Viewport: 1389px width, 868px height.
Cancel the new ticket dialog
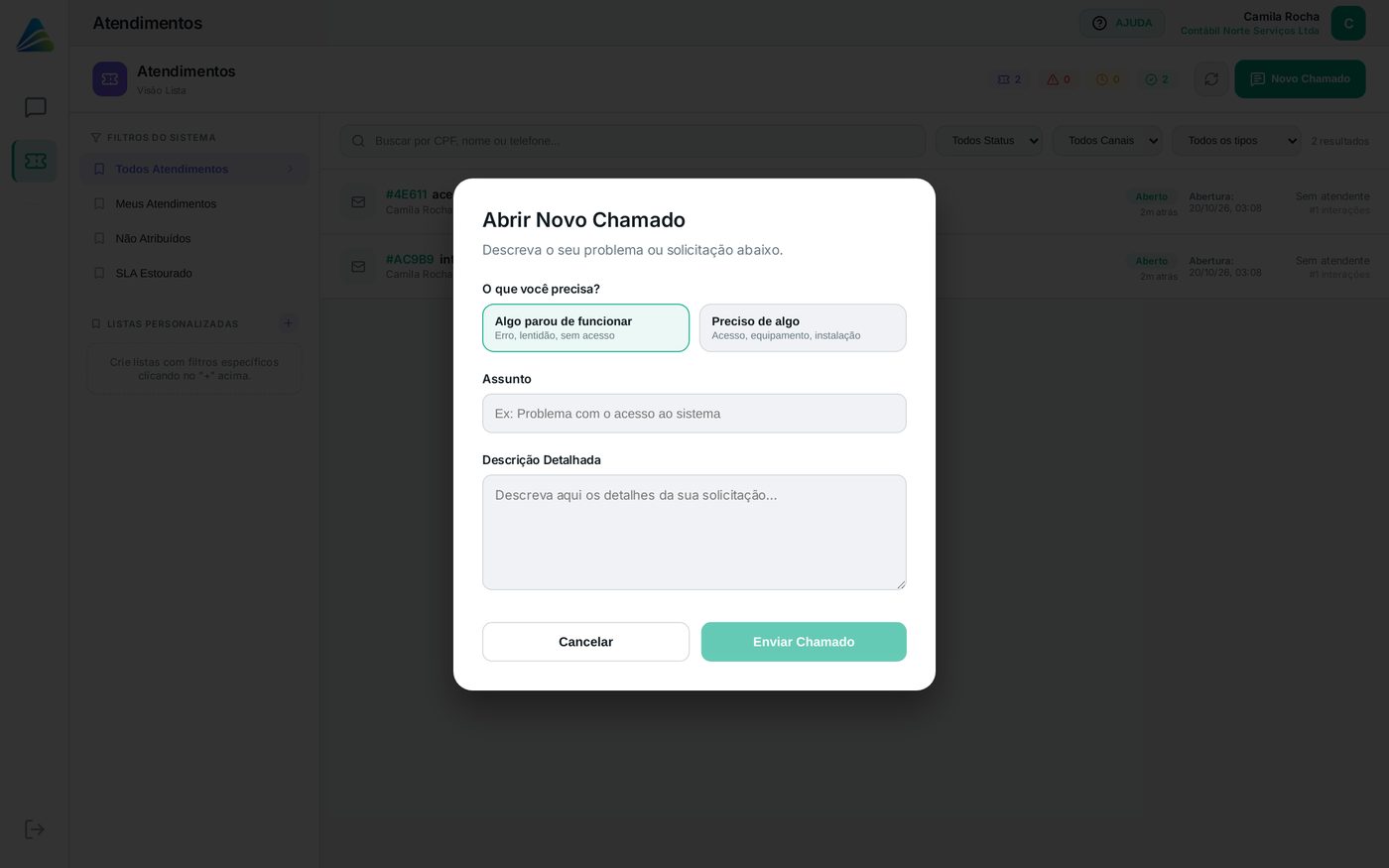coord(585,642)
